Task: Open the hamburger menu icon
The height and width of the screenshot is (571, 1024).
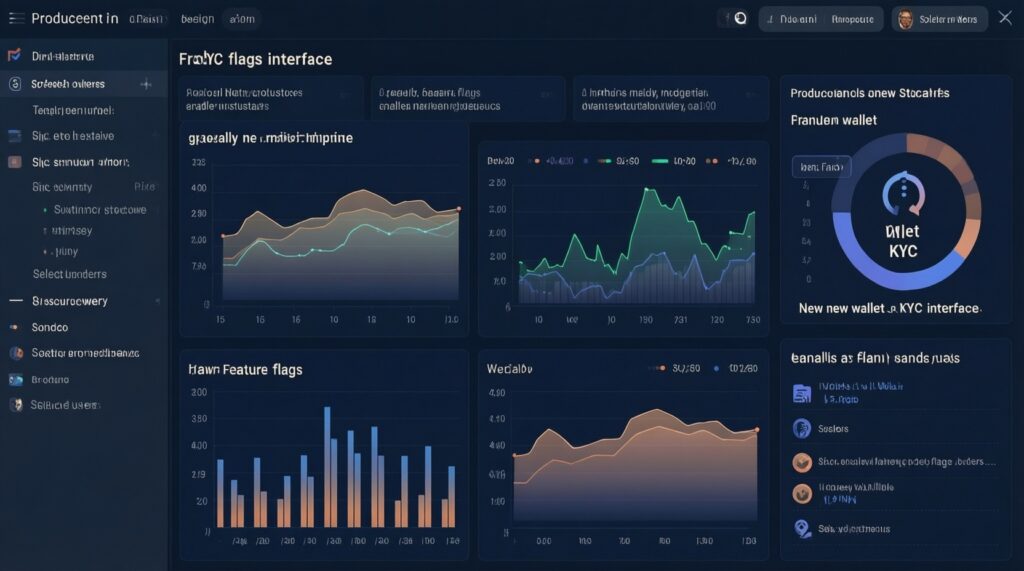Action: [16, 18]
